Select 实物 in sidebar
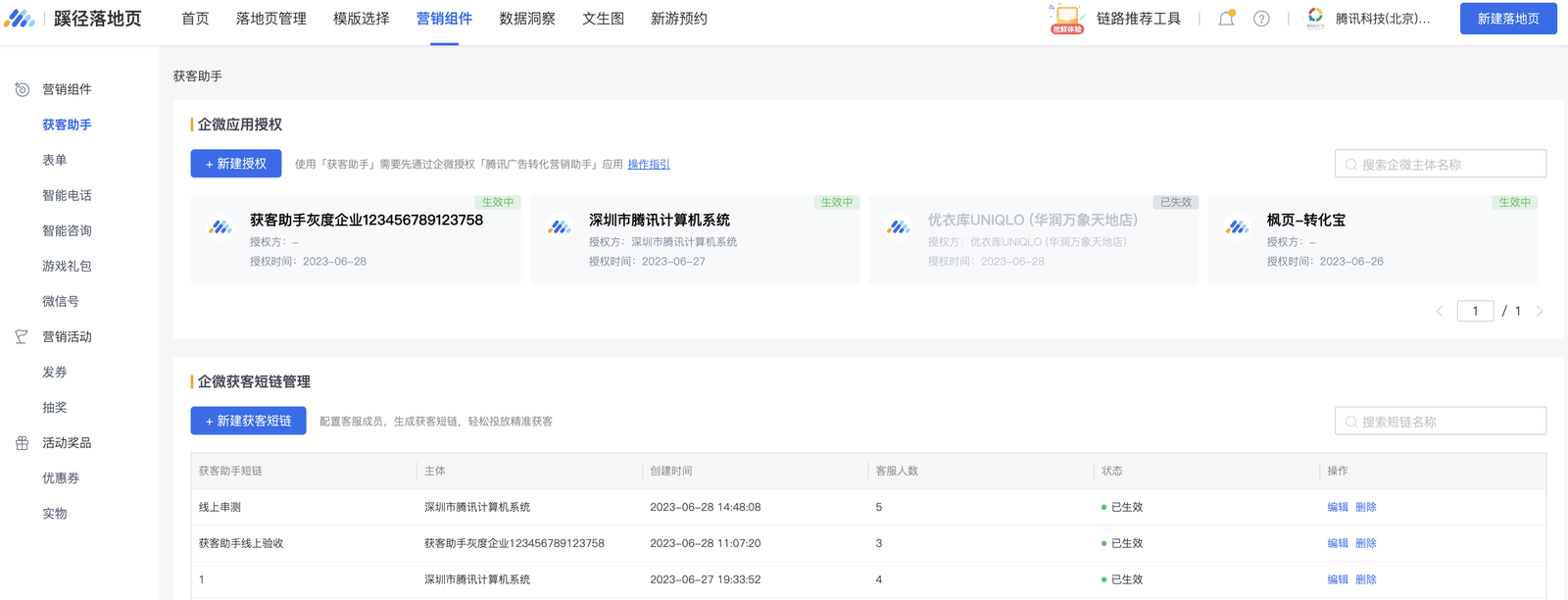 [55, 513]
